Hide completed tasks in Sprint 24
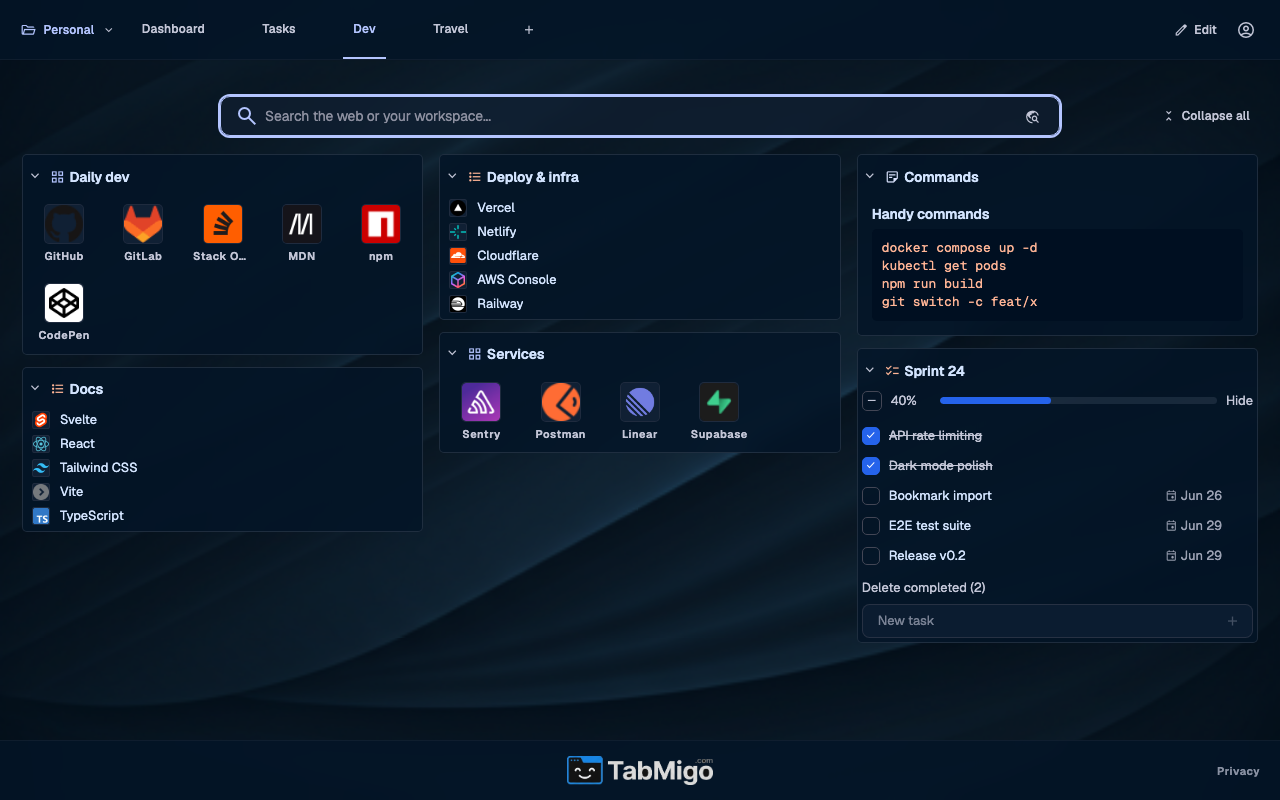This screenshot has height=800, width=1280. click(x=1239, y=400)
